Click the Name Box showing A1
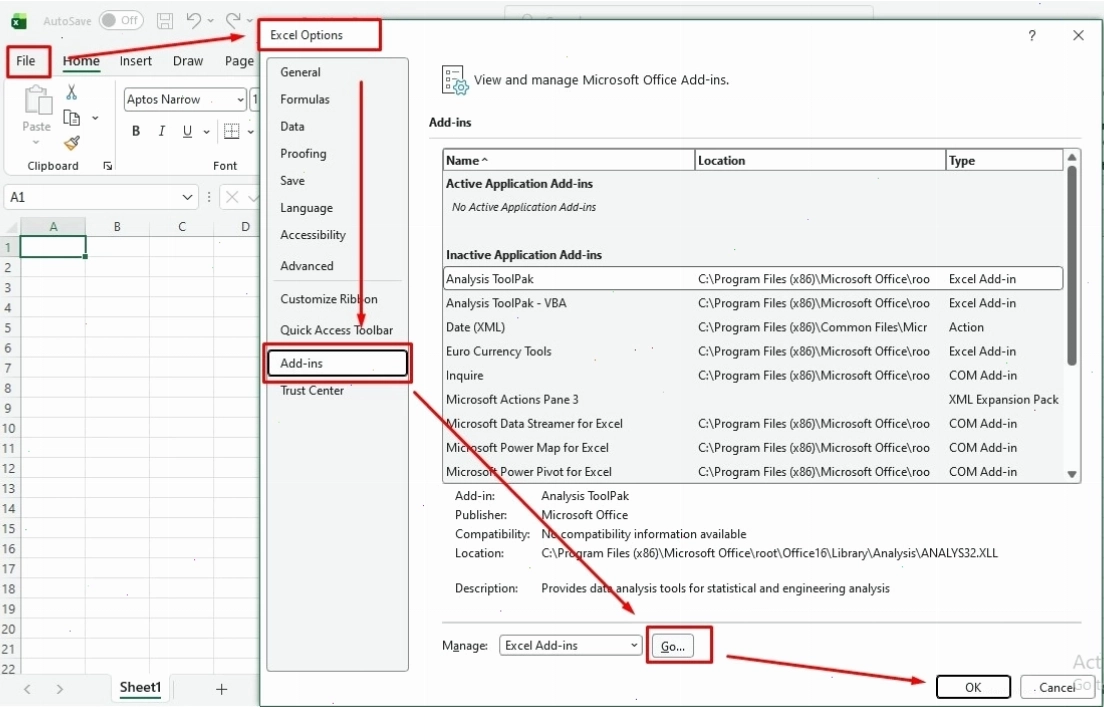This screenshot has height=708, width=1104. pyautogui.click(x=101, y=198)
